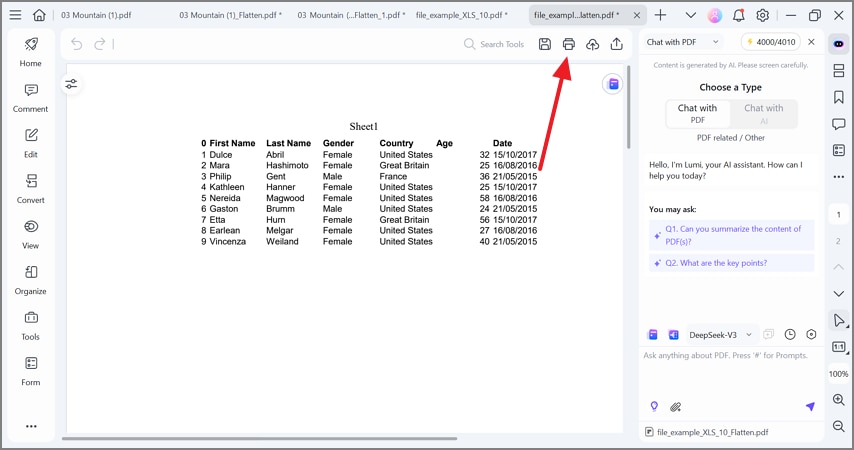
Task: Click the Ask anything about PDF input
Action: pyautogui.click(x=731, y=373)
